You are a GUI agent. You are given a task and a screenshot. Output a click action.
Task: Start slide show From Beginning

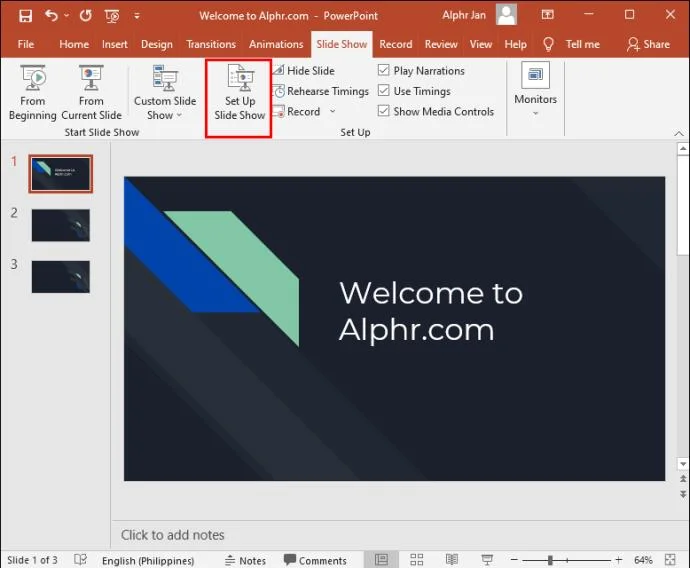coord(33,93)
